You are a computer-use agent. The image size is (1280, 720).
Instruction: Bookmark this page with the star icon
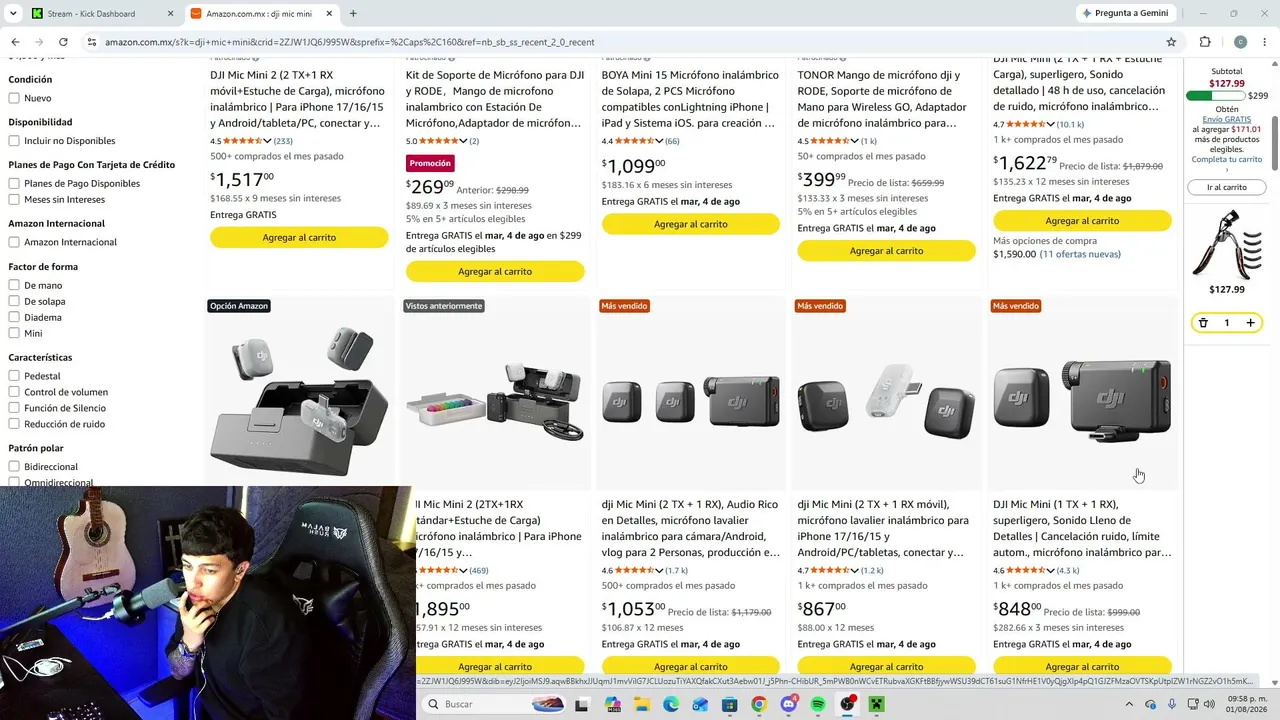(x=1171, y=42)
